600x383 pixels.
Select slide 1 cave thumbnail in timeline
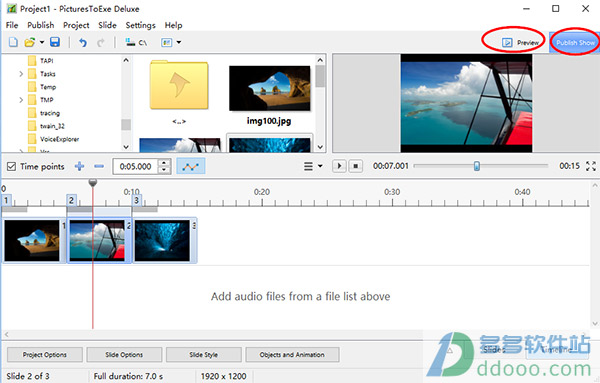(32, 241)
